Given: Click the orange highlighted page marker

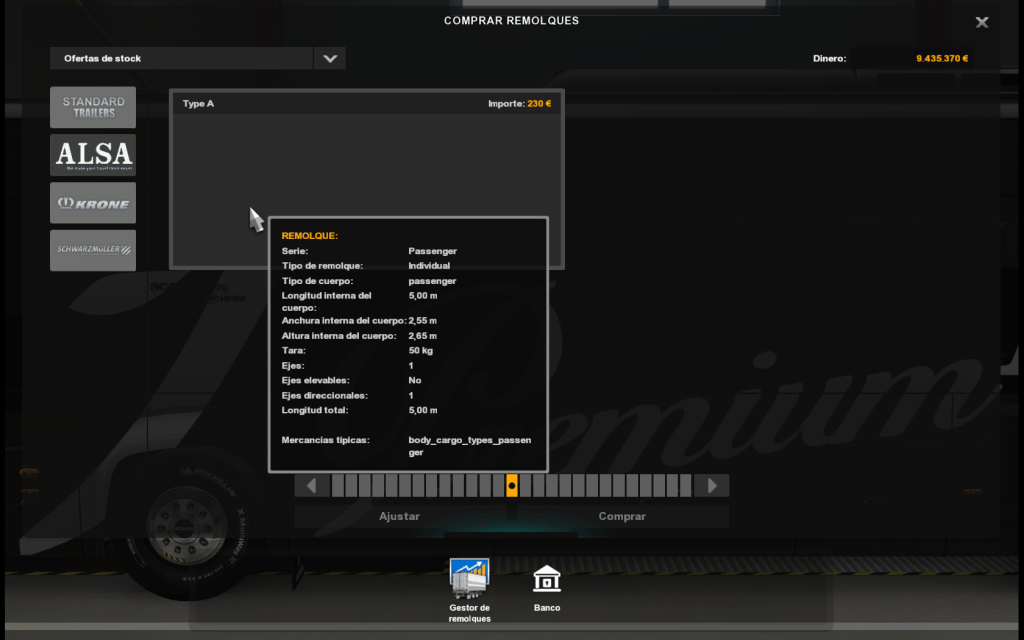Looking at the screenshot, I should click(x=512, y=486).
